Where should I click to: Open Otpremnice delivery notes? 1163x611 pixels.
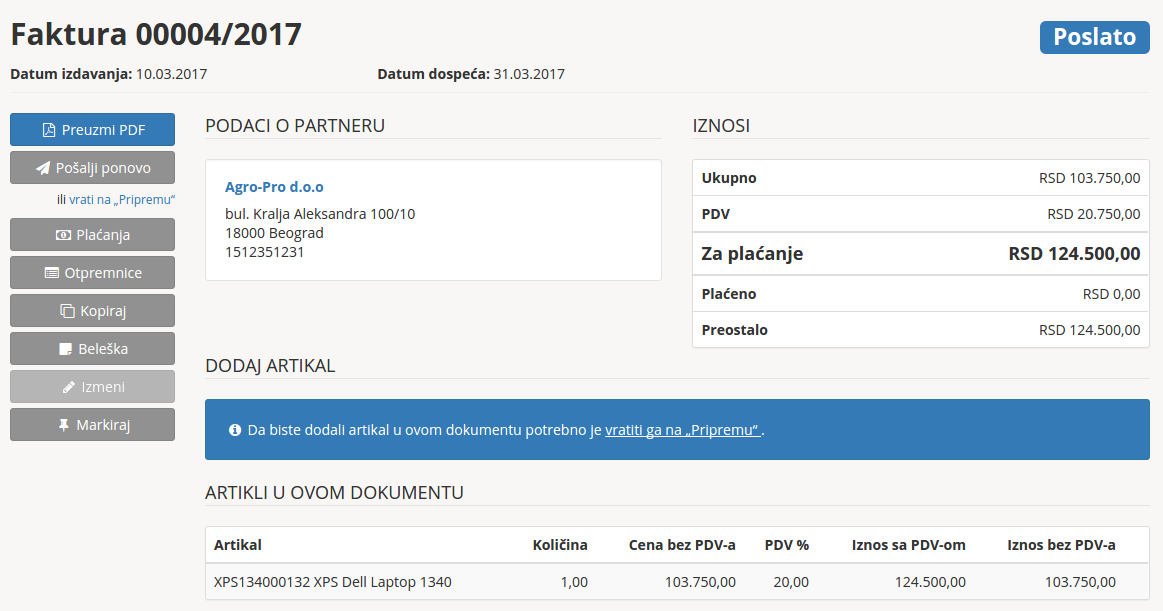[92, 273]
